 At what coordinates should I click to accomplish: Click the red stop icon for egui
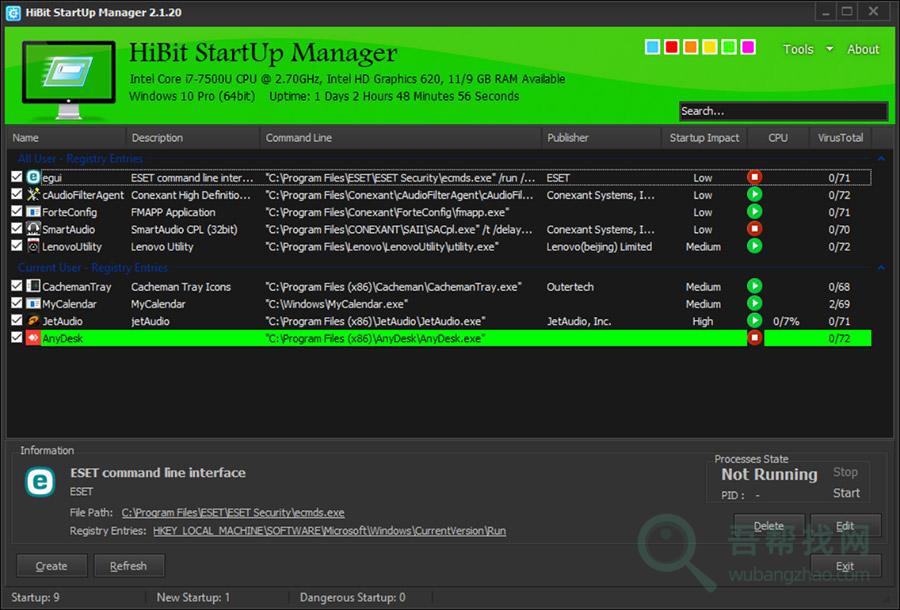755,177
